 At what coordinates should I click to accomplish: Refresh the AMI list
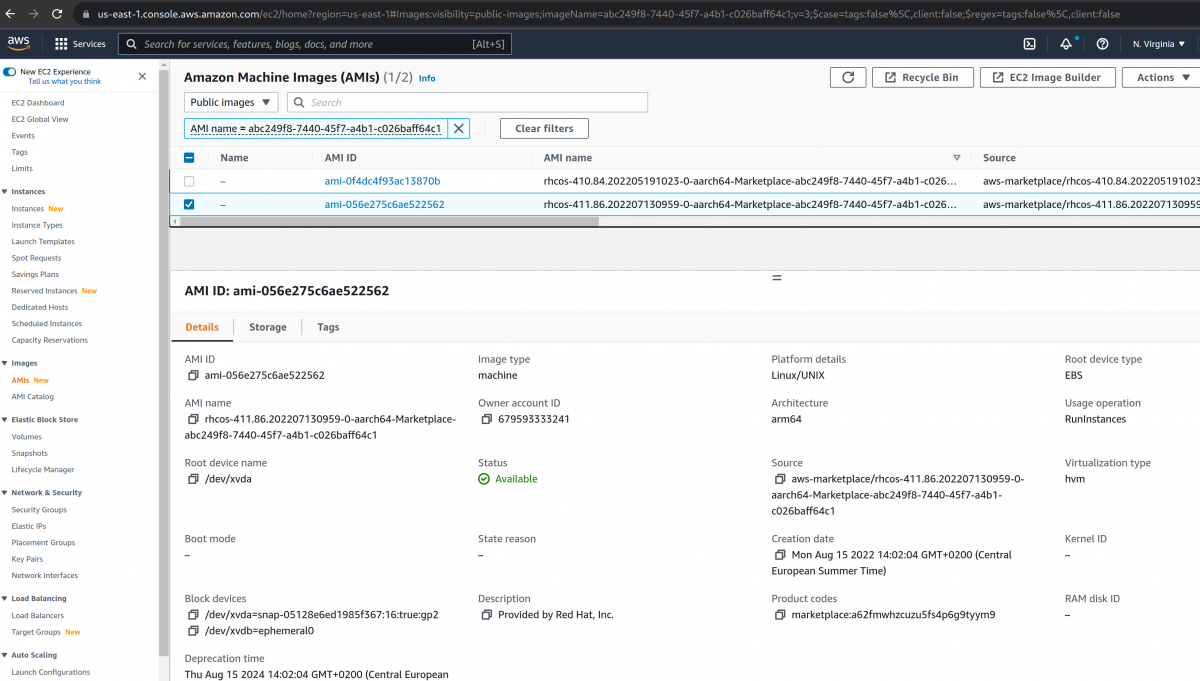(x=848, y=77)
